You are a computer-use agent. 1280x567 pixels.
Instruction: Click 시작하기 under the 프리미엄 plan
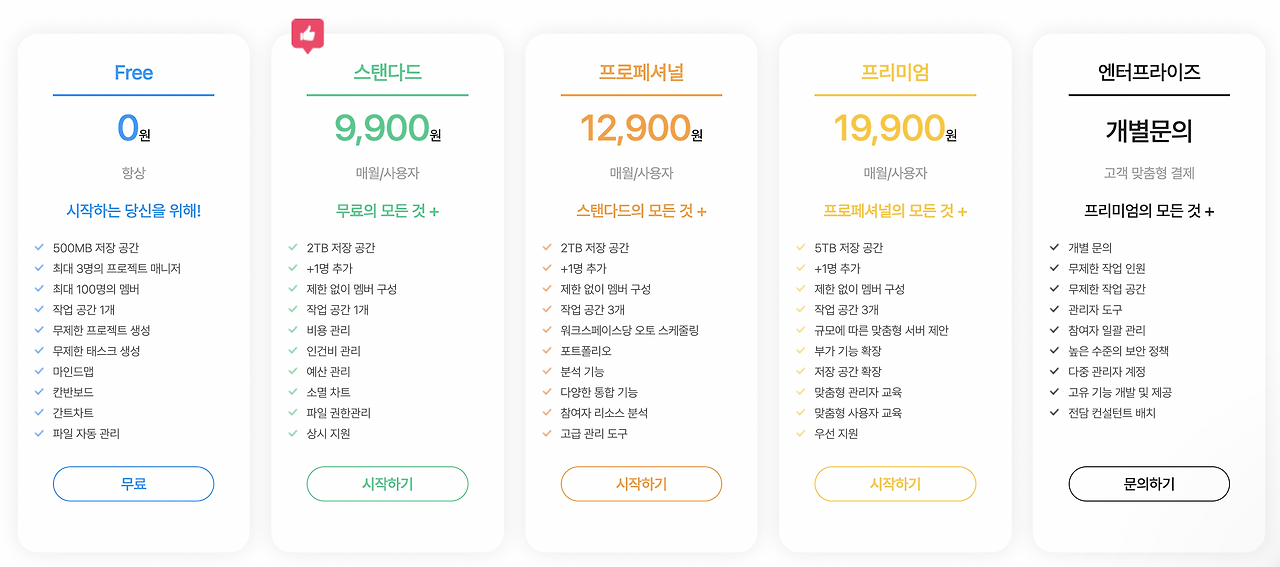(x=895, y=484)
